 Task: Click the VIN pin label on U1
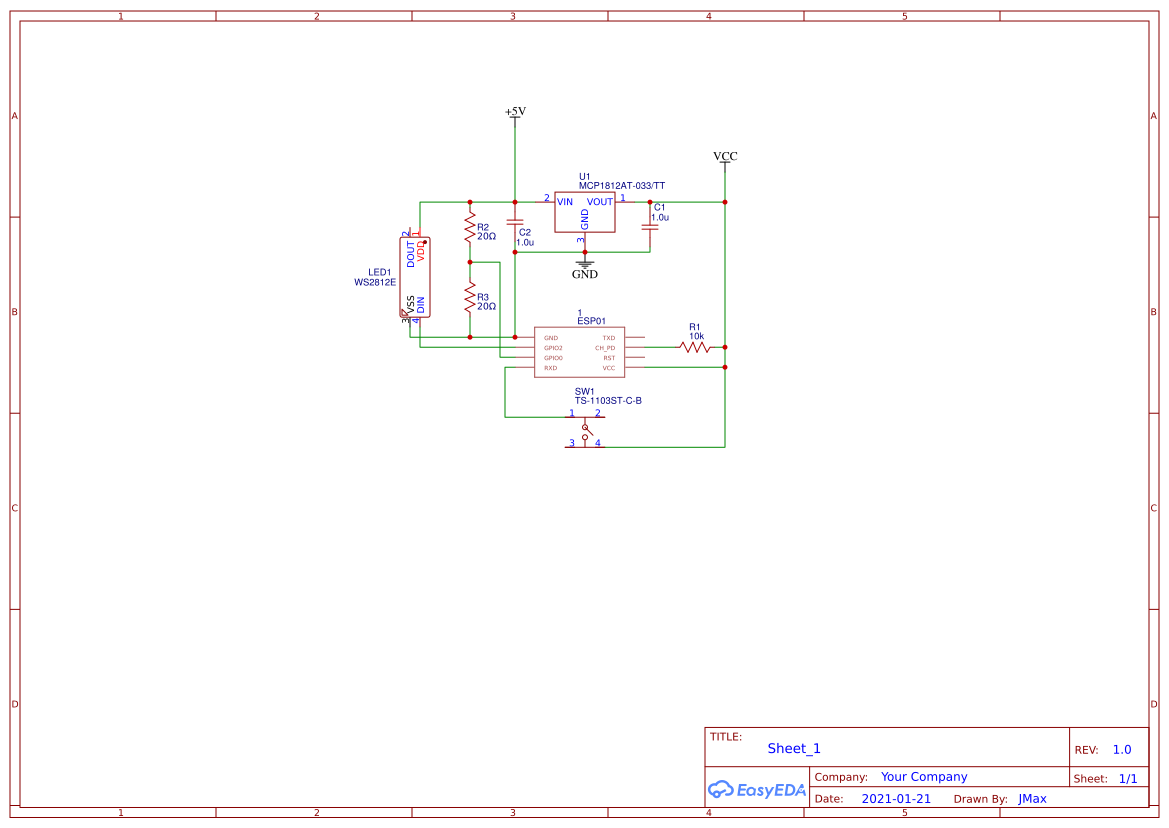pos(565,202)
